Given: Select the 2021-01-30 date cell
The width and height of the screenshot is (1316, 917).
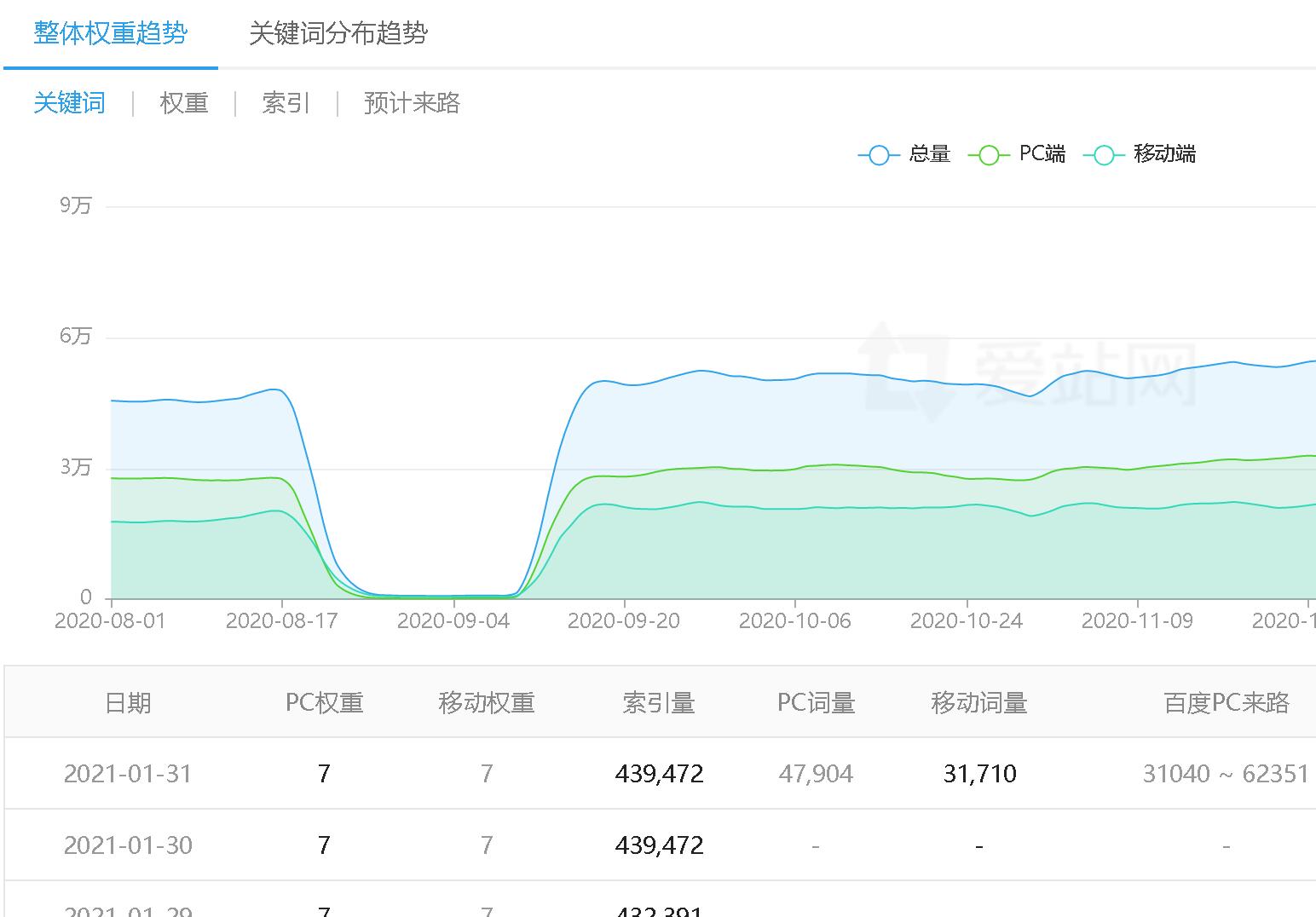Looking at the screenshot, I should pos(128,845).
